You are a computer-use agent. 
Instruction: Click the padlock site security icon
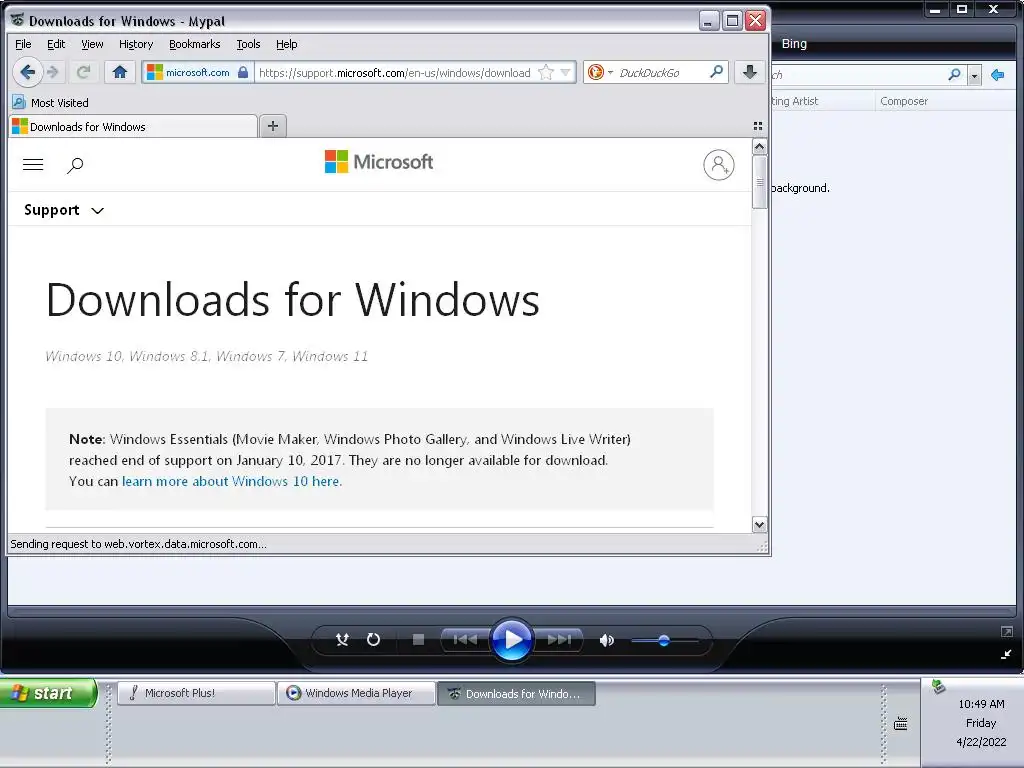pos(243,72)
